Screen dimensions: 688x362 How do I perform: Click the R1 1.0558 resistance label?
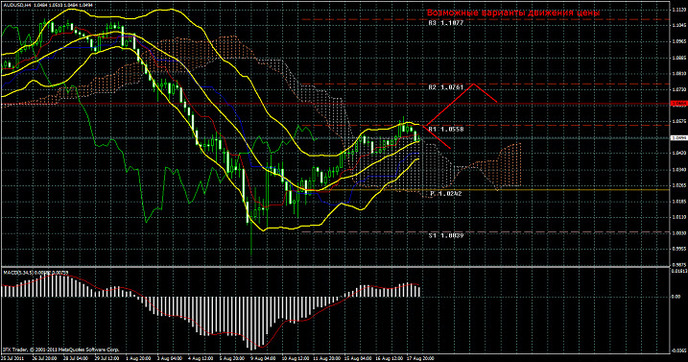coord(446,129)
